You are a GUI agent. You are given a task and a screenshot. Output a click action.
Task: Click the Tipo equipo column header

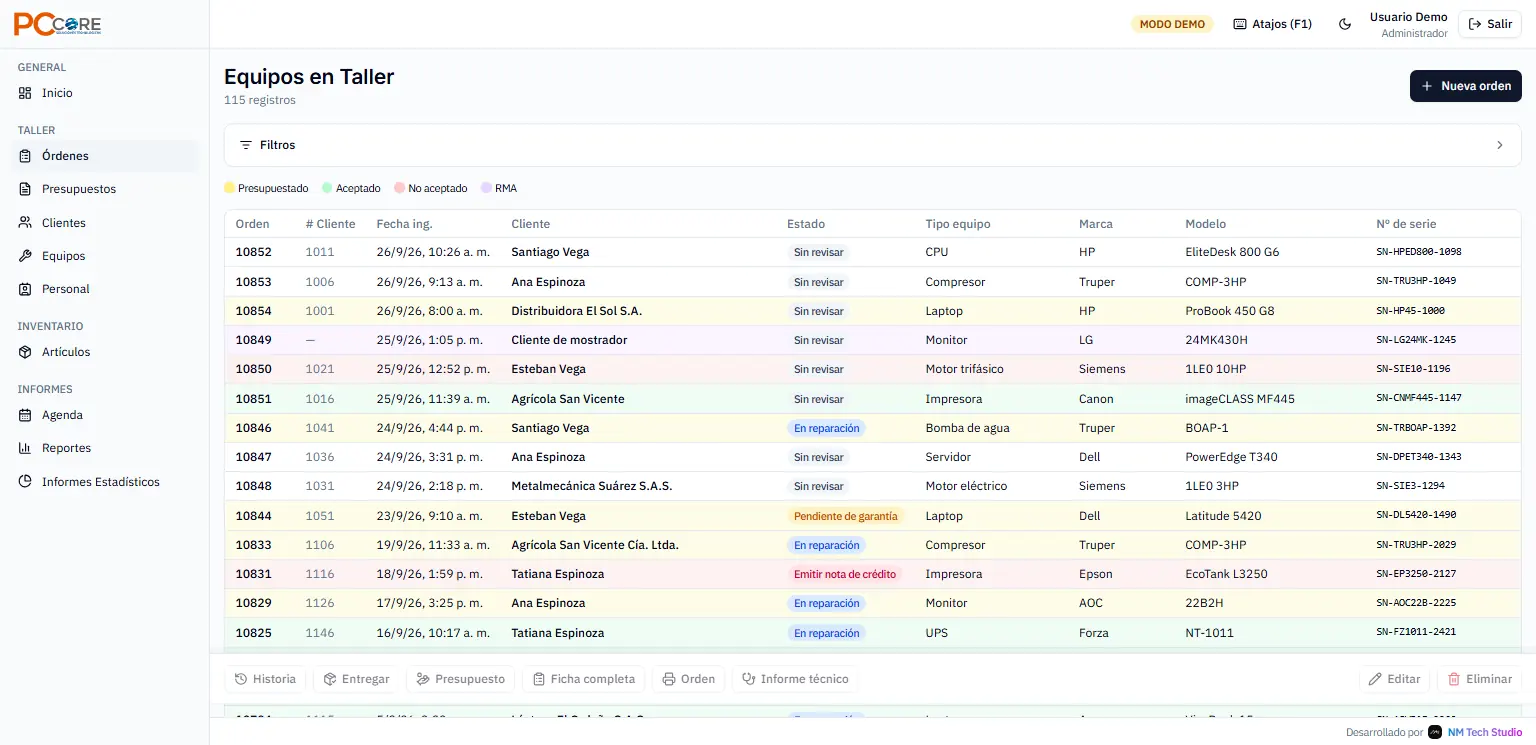[x=958, y=224]
